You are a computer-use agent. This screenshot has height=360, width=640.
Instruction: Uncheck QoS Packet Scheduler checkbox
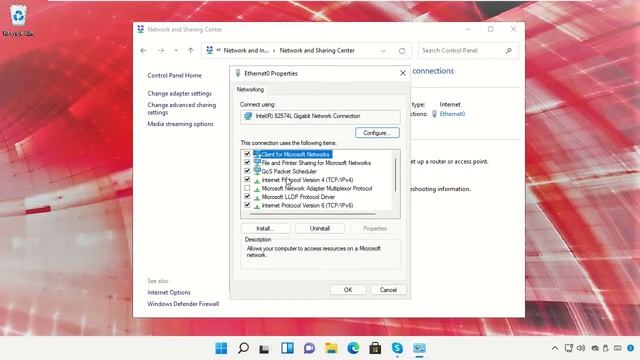[x=247, y=171]
